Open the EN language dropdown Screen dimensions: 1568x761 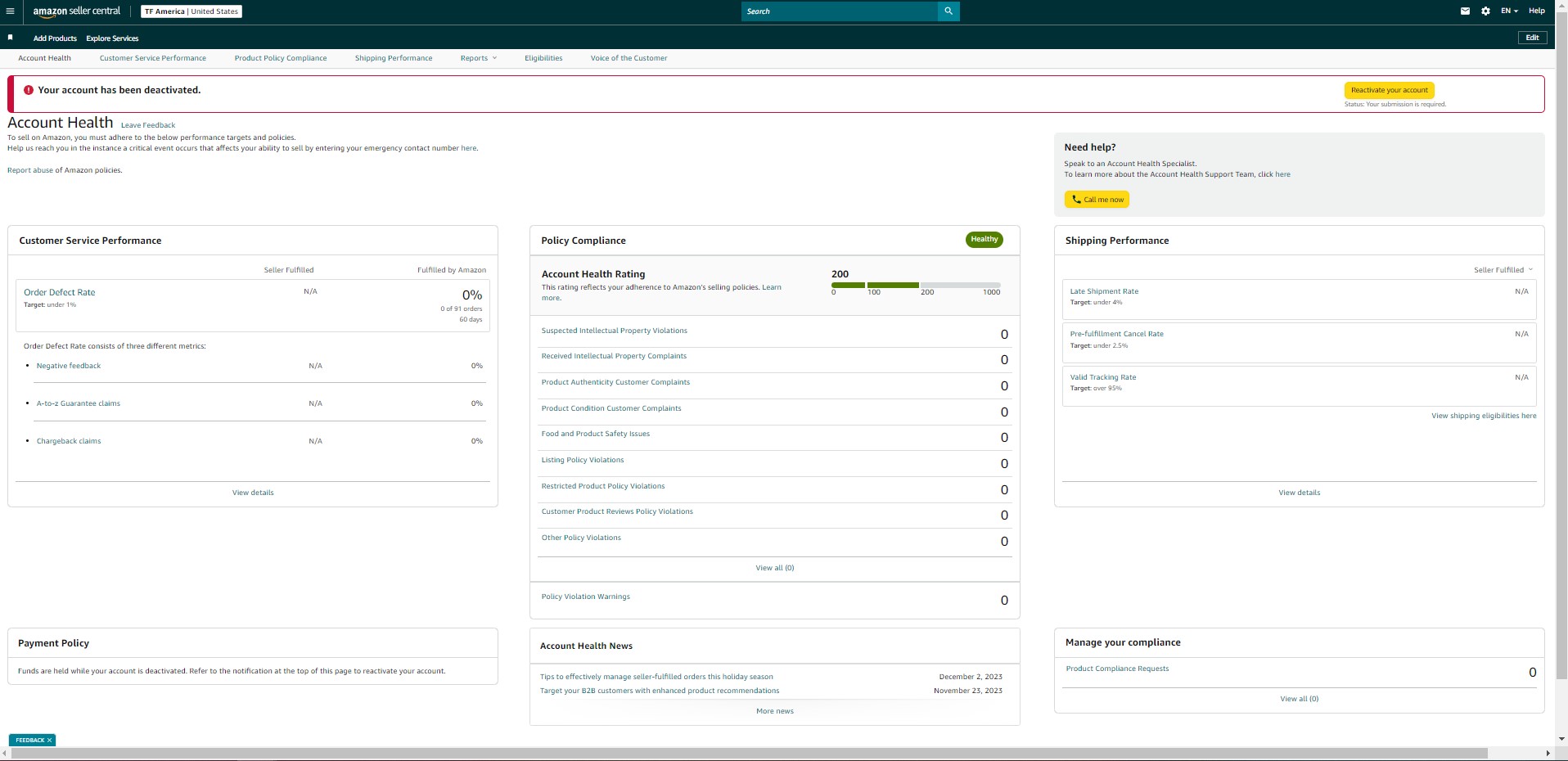tap(1509, 11)
